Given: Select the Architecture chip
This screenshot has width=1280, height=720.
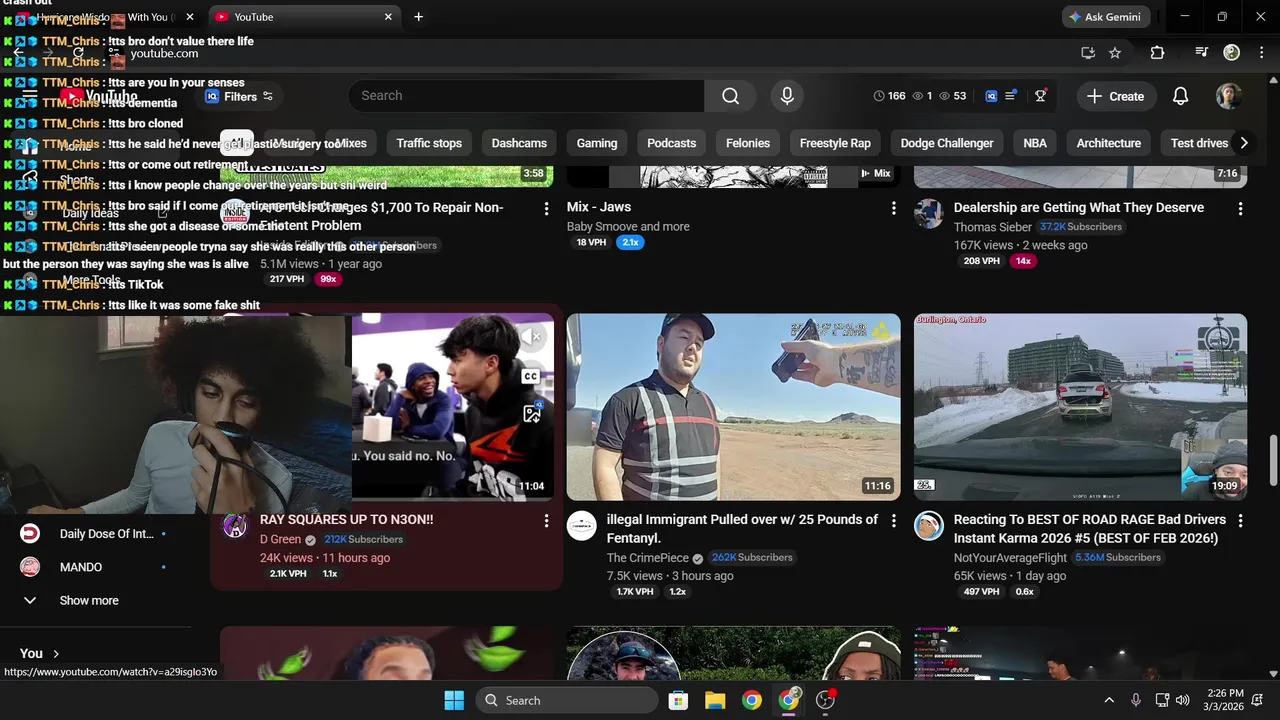Looking at the screenshot, I should tap(1108, 143).
